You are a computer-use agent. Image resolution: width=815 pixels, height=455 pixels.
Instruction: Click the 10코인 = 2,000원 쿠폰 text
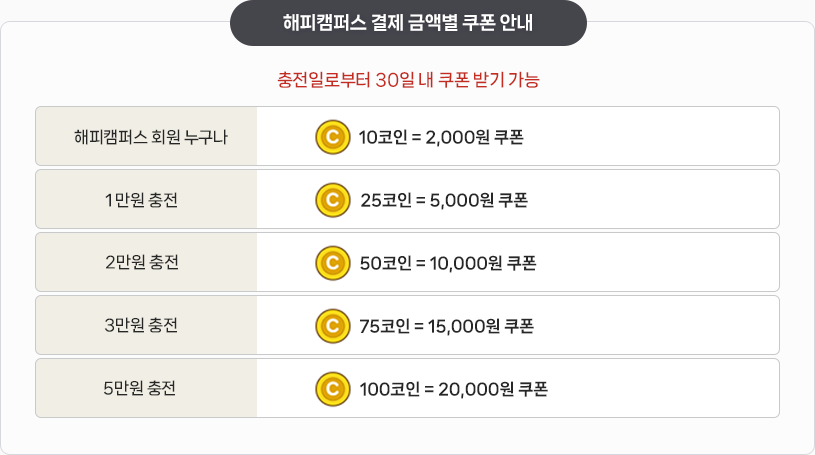tap(441, 137)
